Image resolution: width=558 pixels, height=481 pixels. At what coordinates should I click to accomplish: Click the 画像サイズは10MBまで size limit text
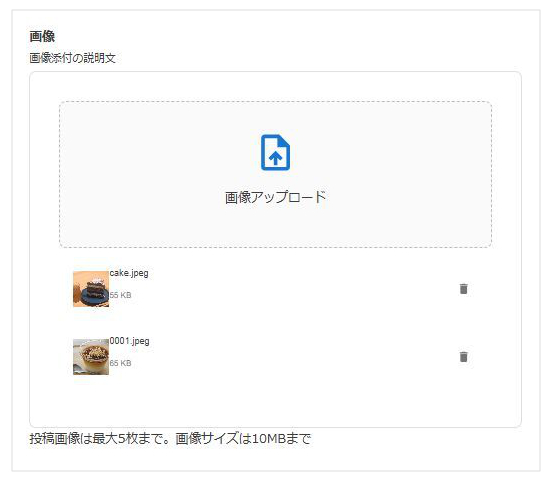click(x=243, y=439)
